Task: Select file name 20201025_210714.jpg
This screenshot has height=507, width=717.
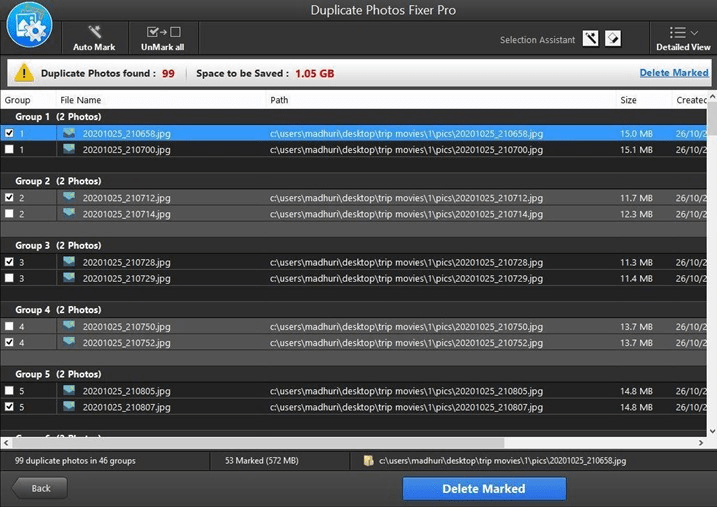Action: coord(127,214)
